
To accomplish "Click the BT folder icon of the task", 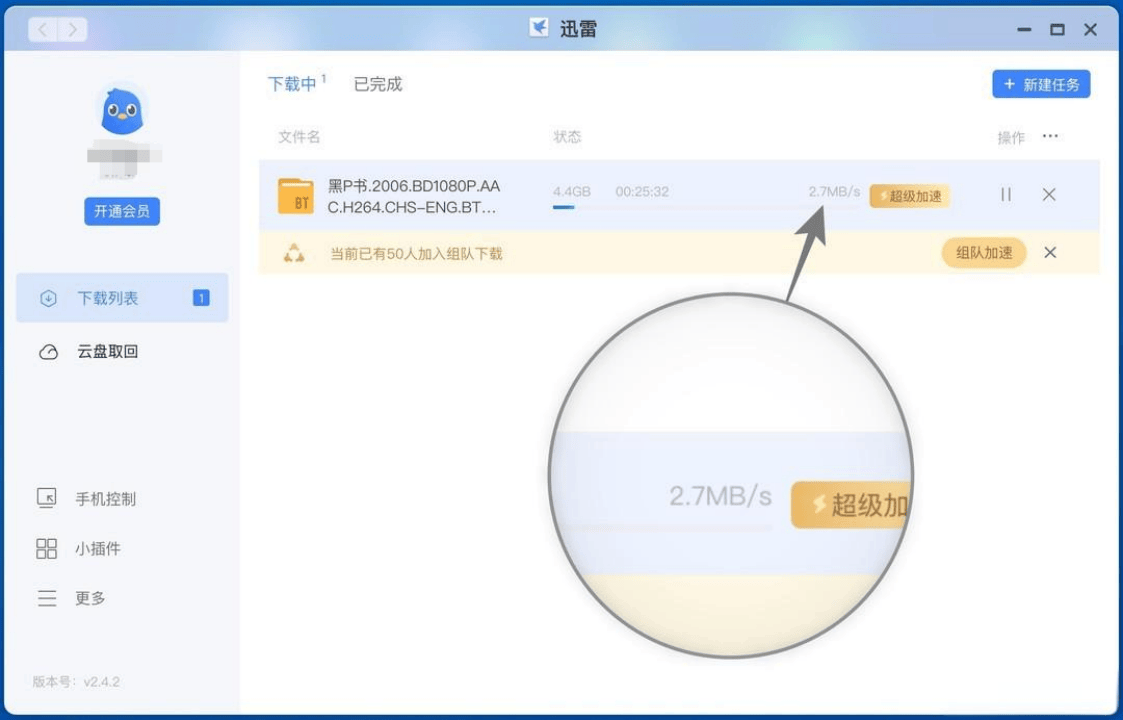I will click(296, 196).
